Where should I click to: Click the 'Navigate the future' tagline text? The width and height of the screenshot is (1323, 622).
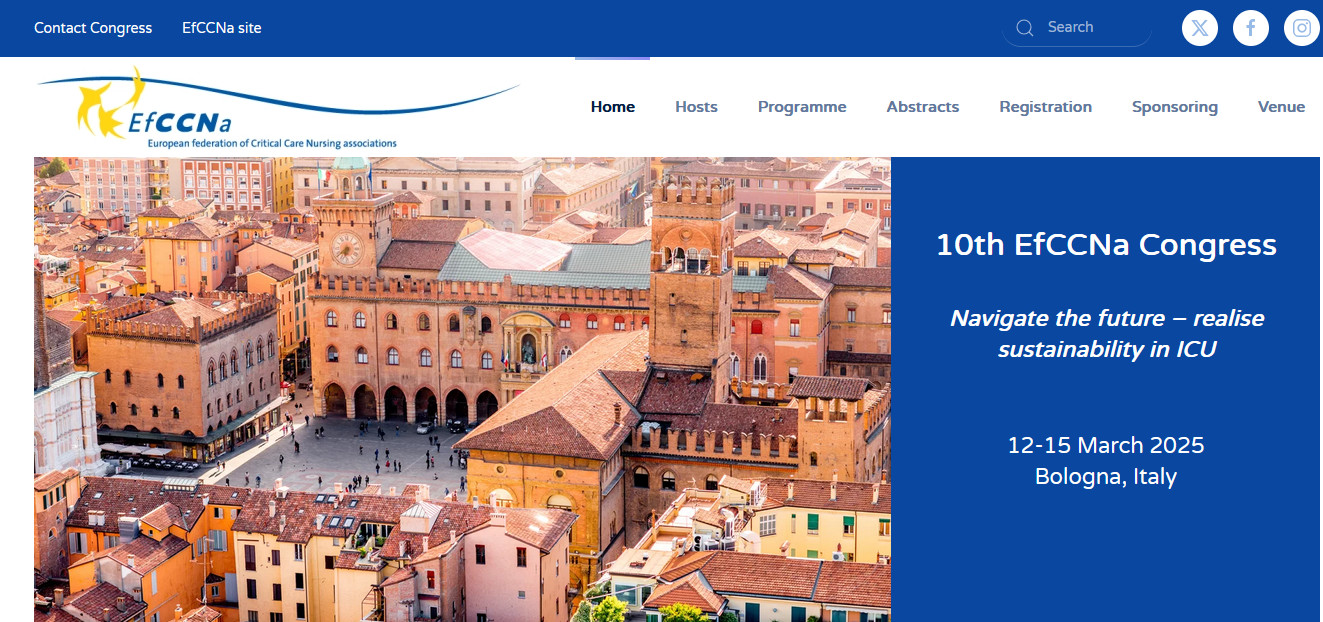pos(1106,334)
